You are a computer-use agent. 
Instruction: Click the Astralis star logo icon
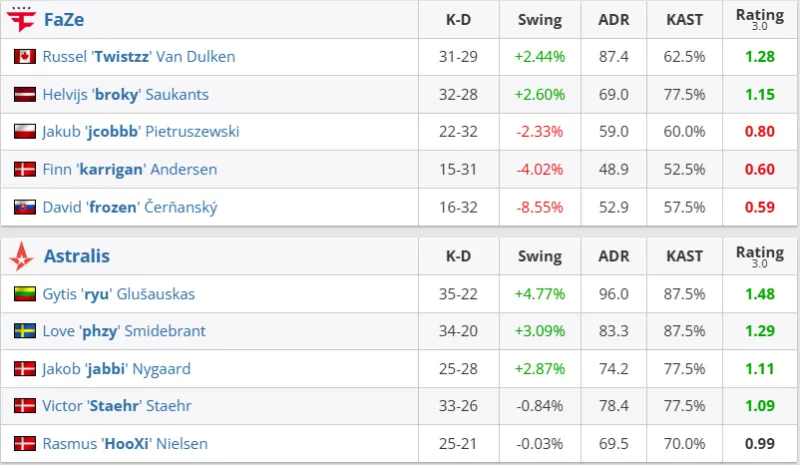click(x=22, y=257)
